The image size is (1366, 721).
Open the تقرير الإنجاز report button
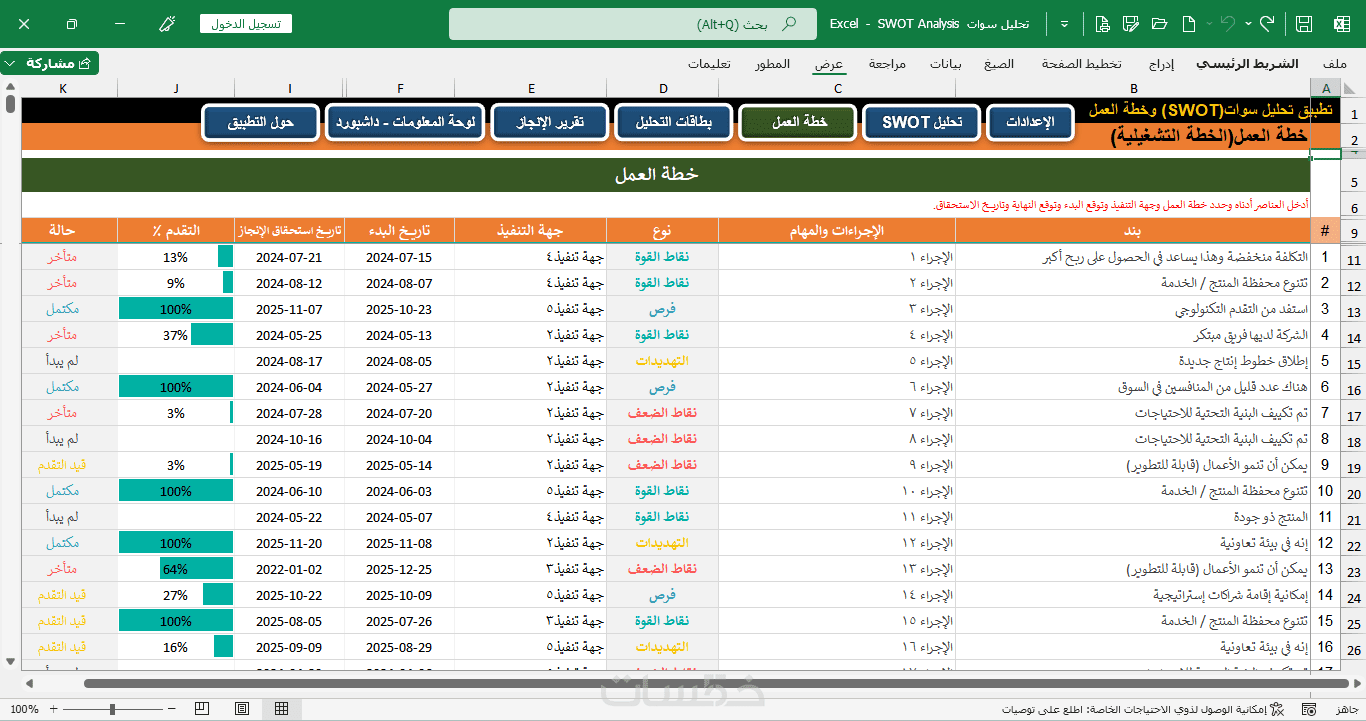point(551,122)
